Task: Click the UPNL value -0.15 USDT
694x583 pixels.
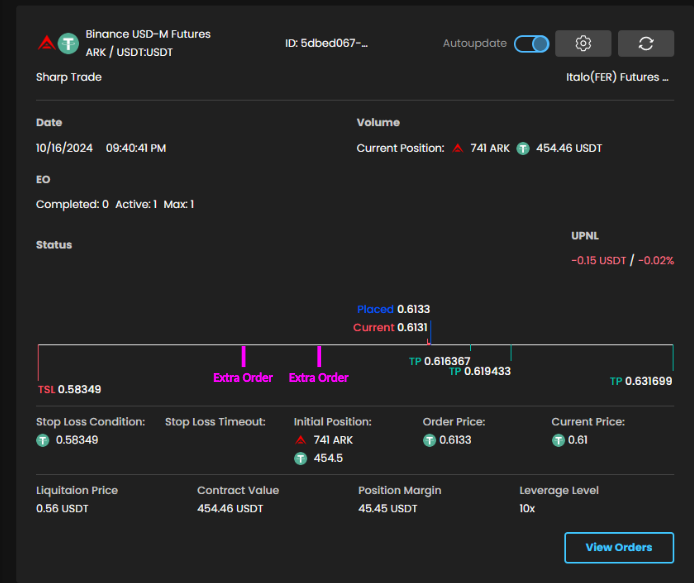Action: 598,261
